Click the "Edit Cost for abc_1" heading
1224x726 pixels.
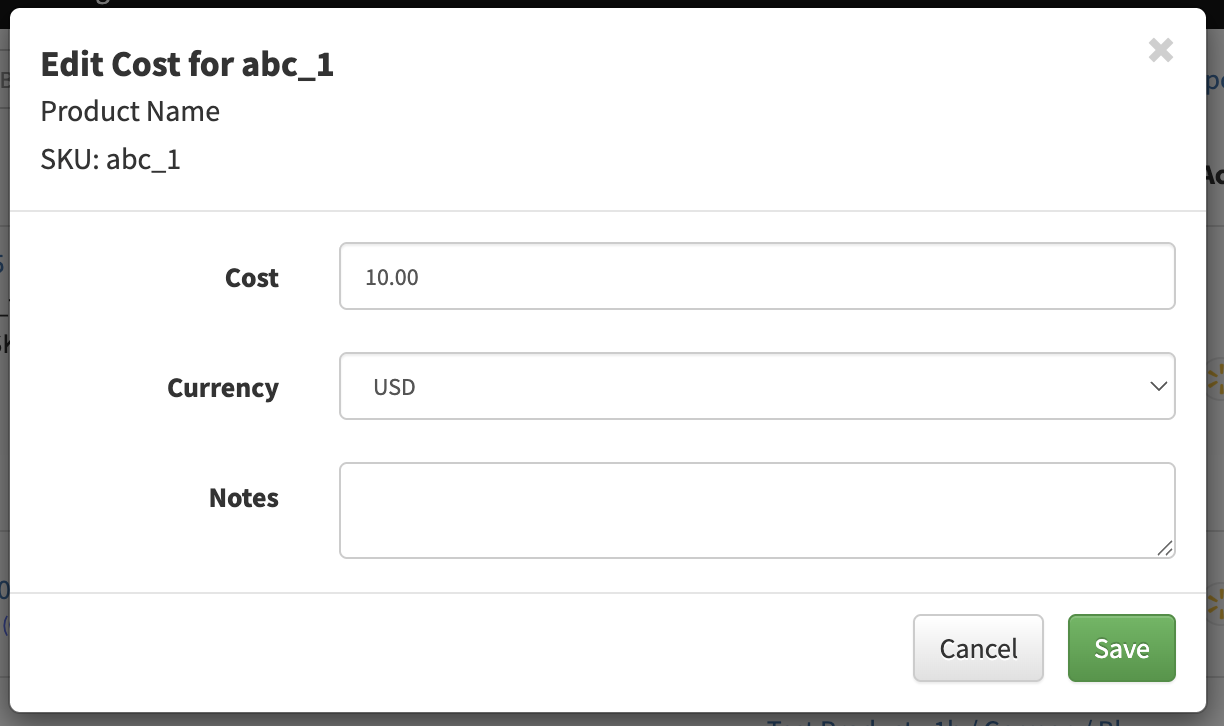point(187,65)
